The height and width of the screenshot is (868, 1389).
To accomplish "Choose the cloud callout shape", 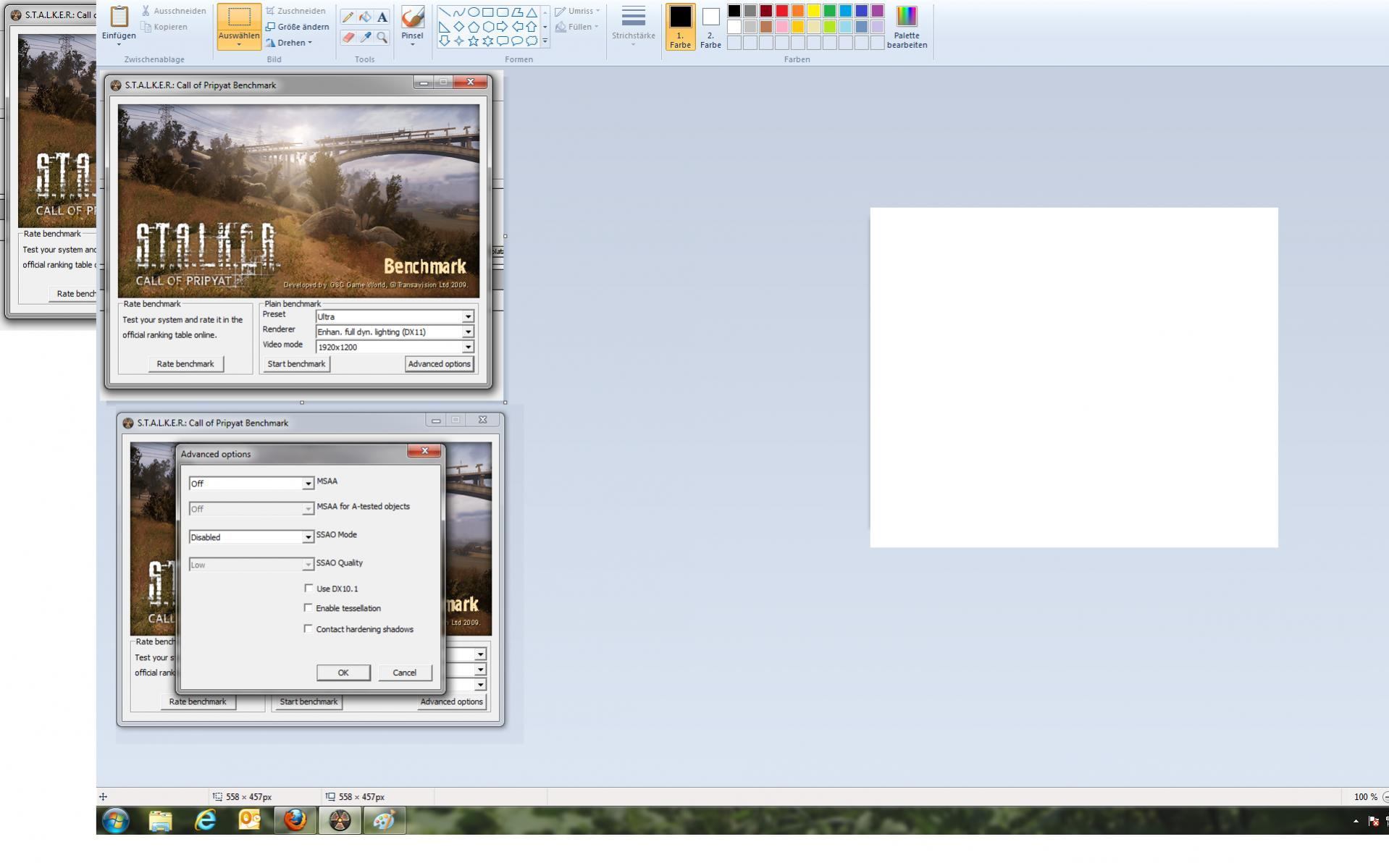I will click(532, 41).
